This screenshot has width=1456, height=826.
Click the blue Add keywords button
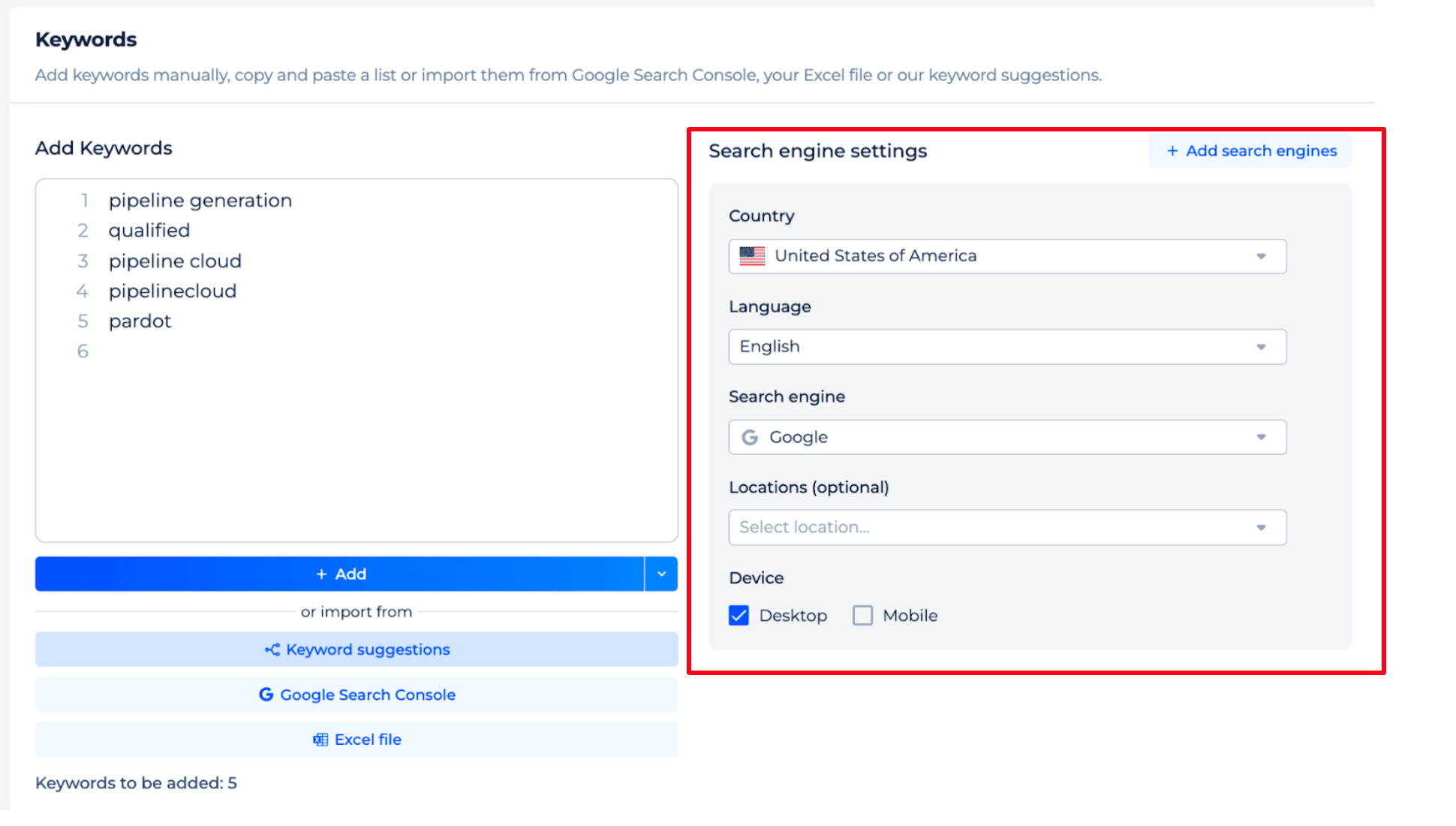(339, 573)
